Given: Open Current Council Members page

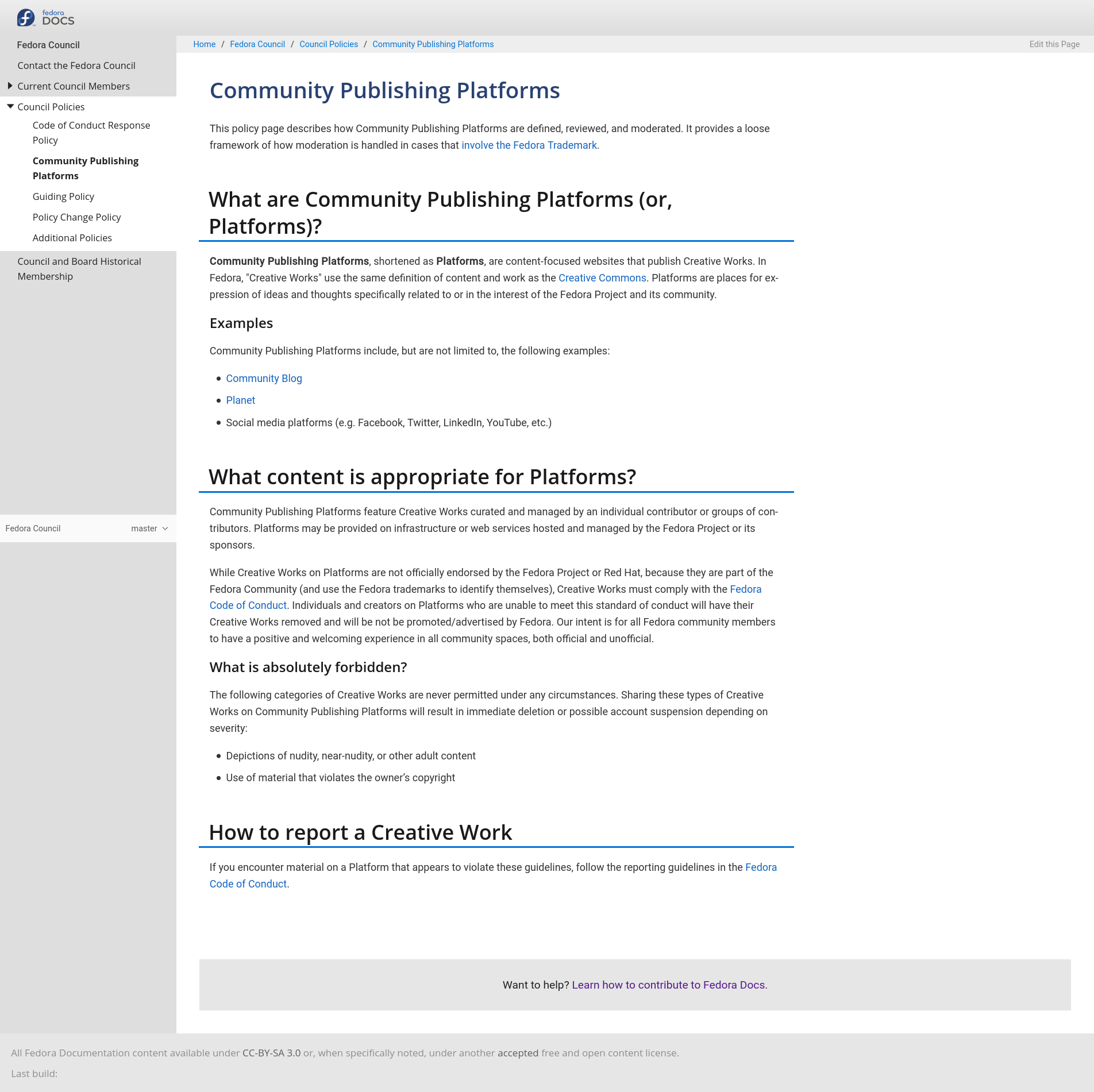Looking at the screenshot, I should coord(74,86).
